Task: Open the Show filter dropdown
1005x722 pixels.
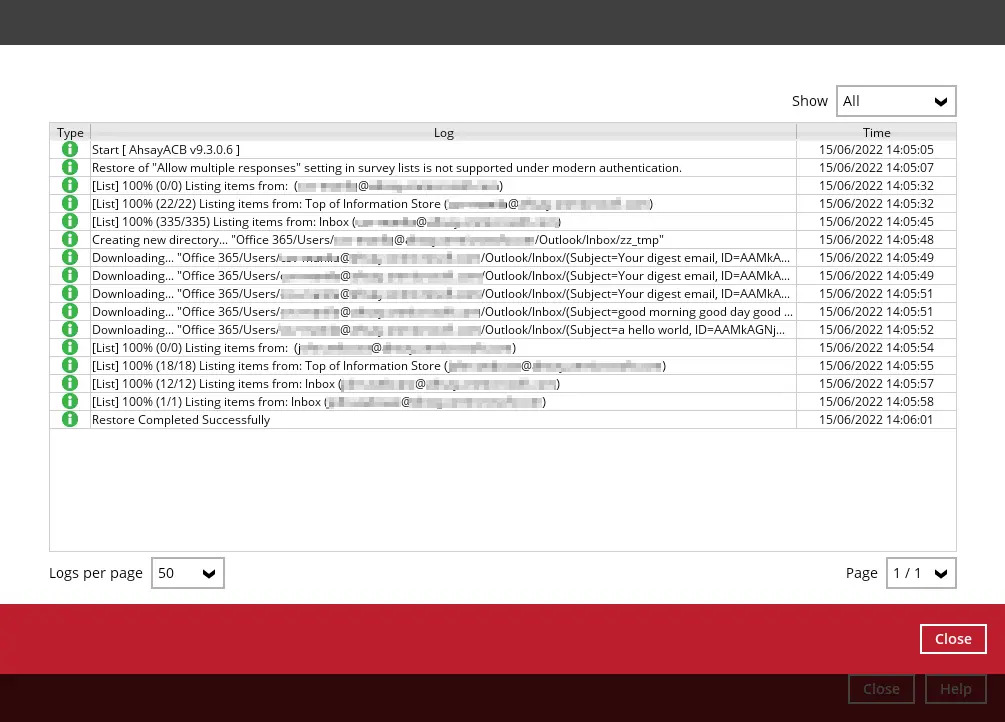Action: pyautogui.click(x=895, y=101)
